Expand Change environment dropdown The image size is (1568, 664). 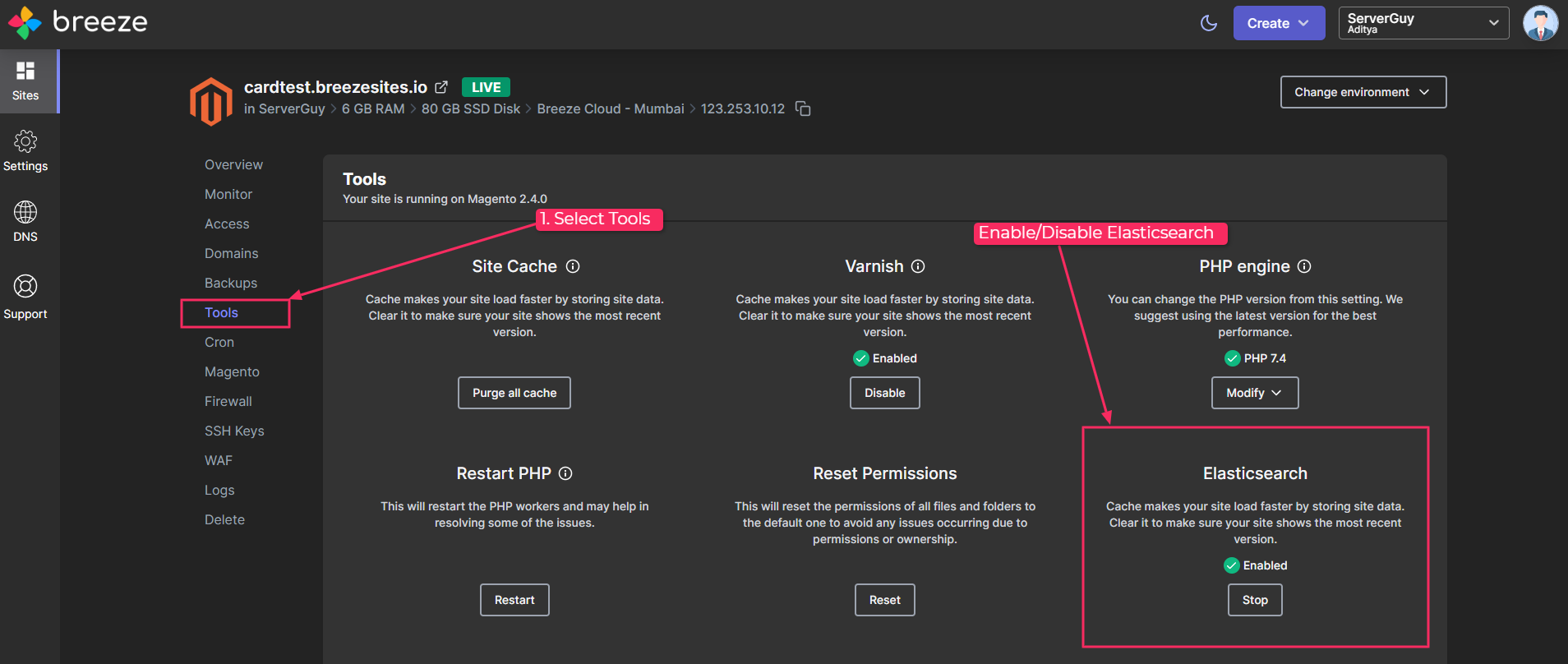(1363, 92)
